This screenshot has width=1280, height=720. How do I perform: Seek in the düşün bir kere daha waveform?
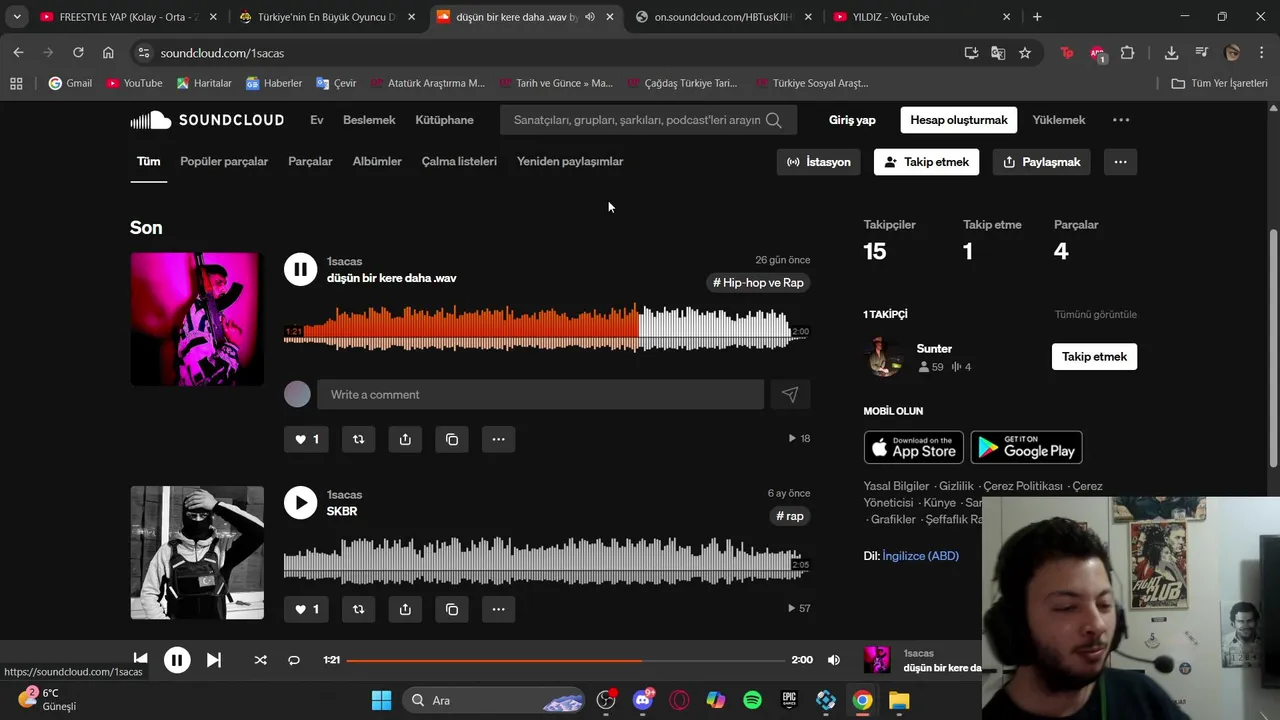coord(546,328)
